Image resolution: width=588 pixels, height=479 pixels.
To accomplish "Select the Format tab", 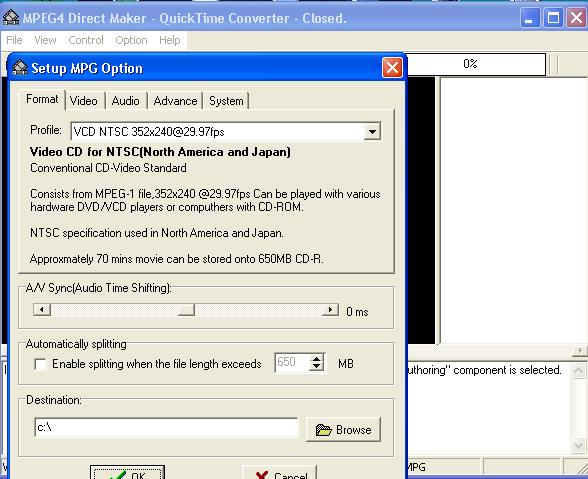I will 42,99.
